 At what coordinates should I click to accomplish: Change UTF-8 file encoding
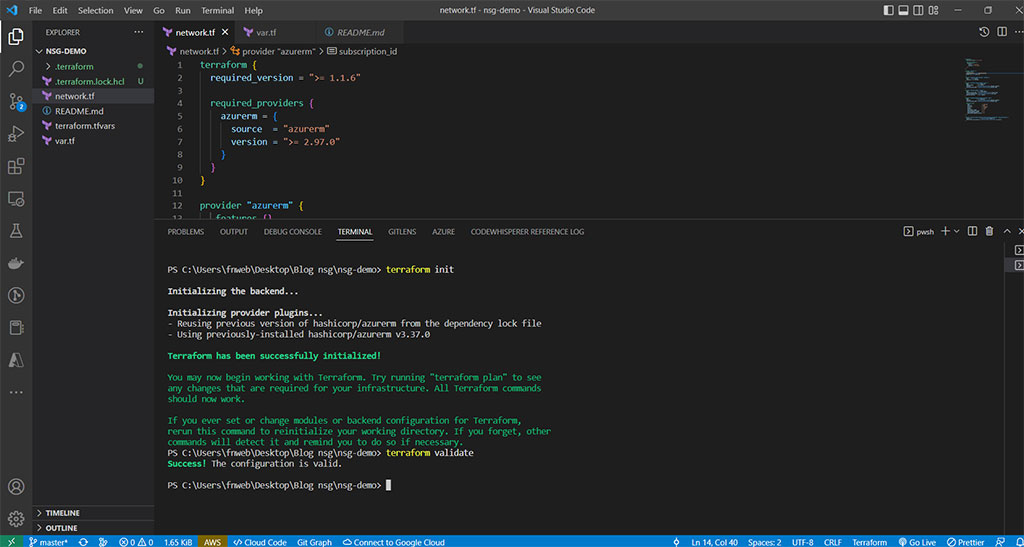803,542
